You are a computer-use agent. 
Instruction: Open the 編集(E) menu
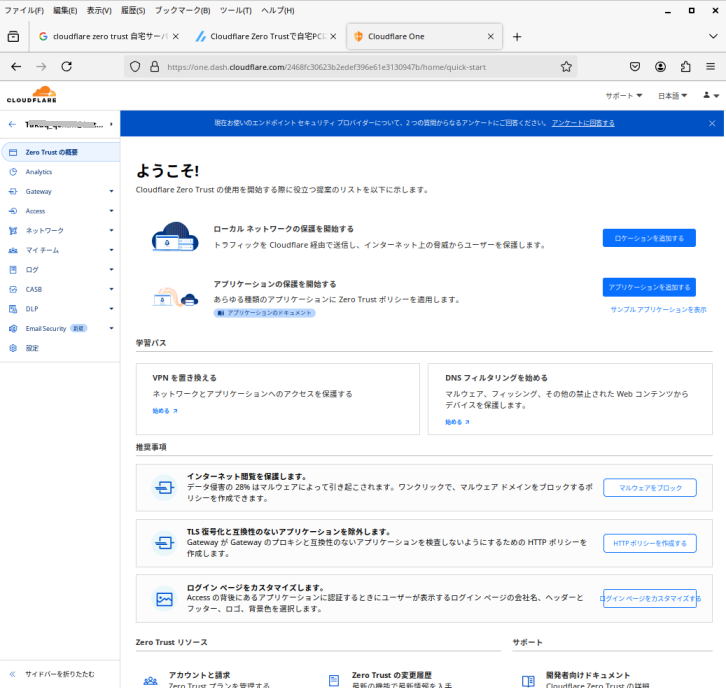coord(65,10)
